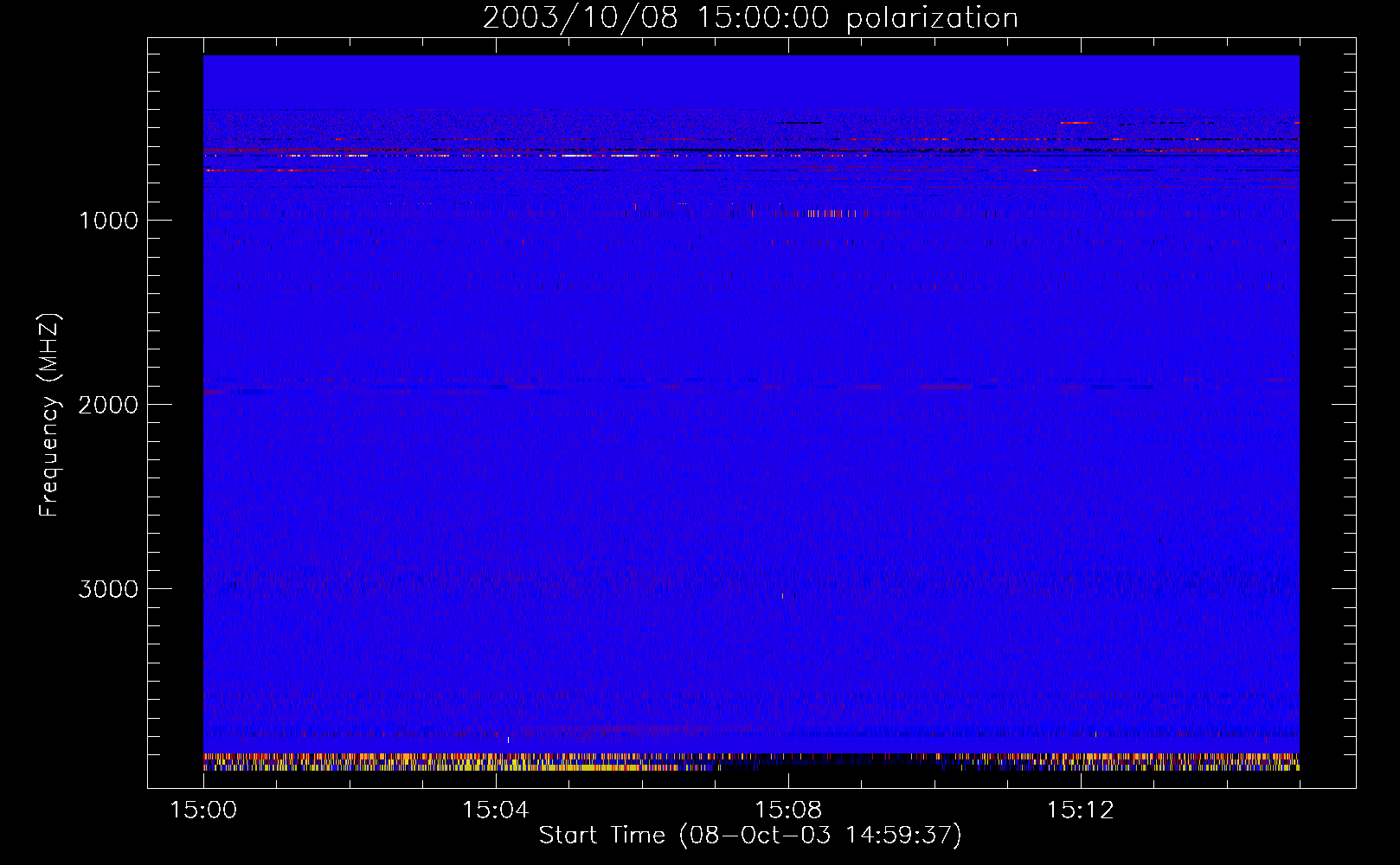Click the 3000 frequency tick label
This screenshot has height=865, width=1400.
[x=108, y=589]
